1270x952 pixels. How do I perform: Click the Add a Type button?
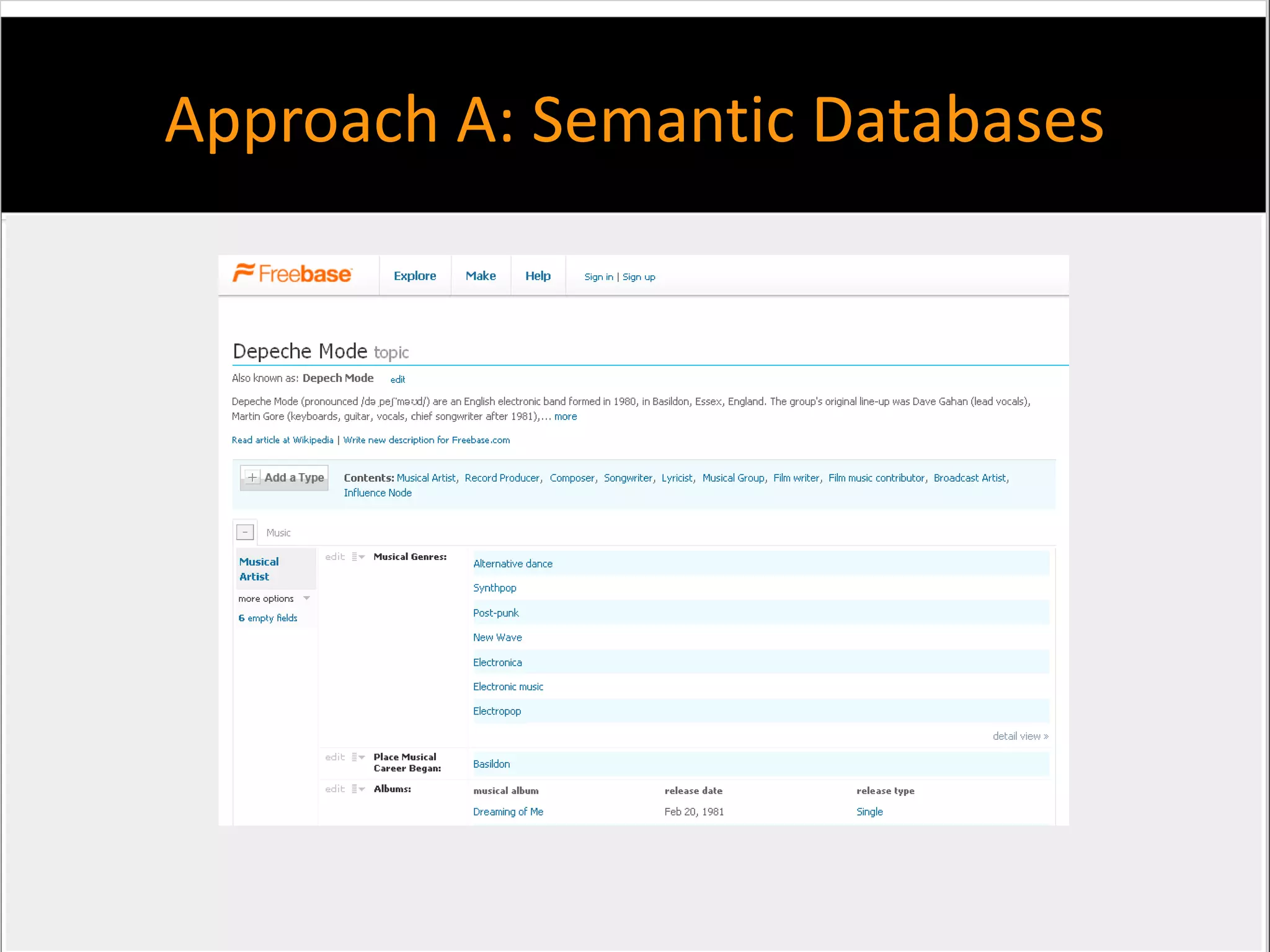284,478
